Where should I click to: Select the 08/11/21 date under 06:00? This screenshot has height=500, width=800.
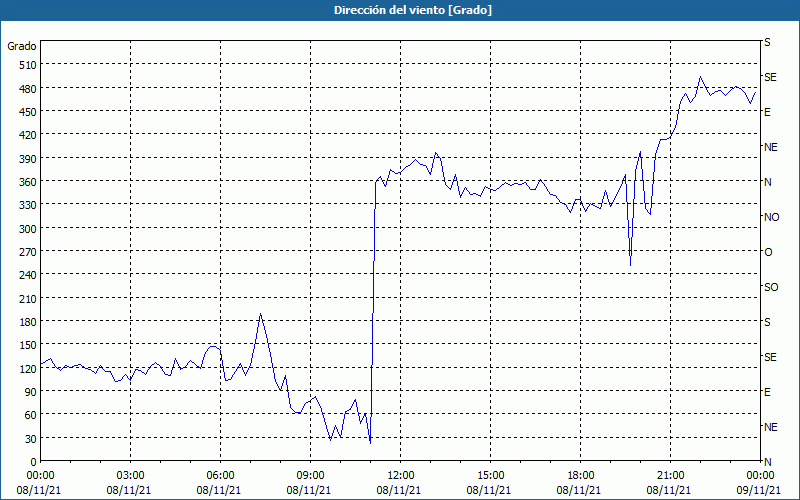[219, 490]
